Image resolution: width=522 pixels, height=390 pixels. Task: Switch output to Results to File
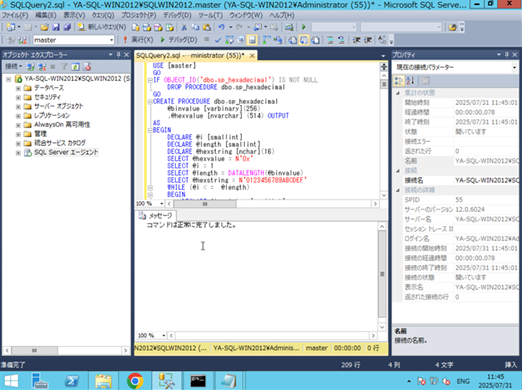[x=315, y=40]
